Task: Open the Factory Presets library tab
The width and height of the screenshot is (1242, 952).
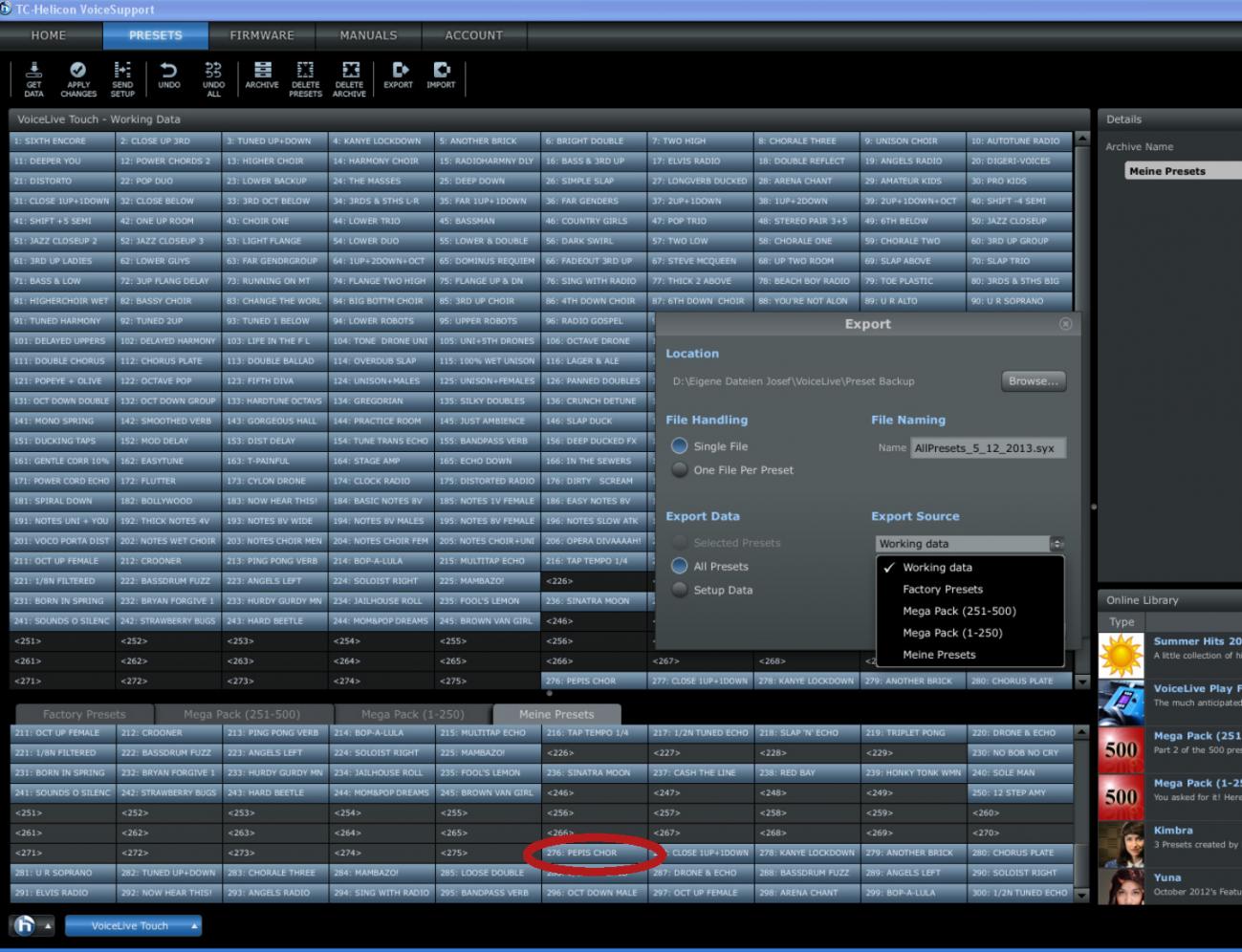Action: pyautogui.click(x=84, y=714)
